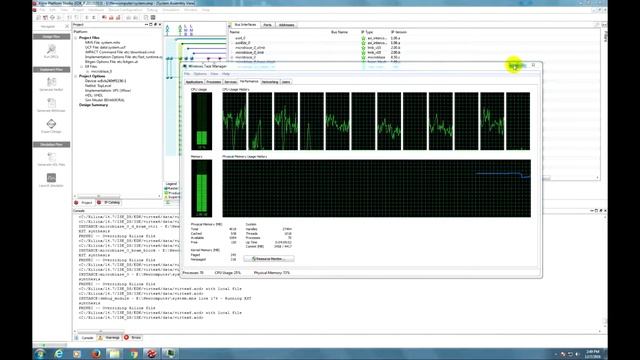Switch to the Ports tab
Image resolution: width=640 pixels, height=360 pixels.
click(x=267, y=25)
